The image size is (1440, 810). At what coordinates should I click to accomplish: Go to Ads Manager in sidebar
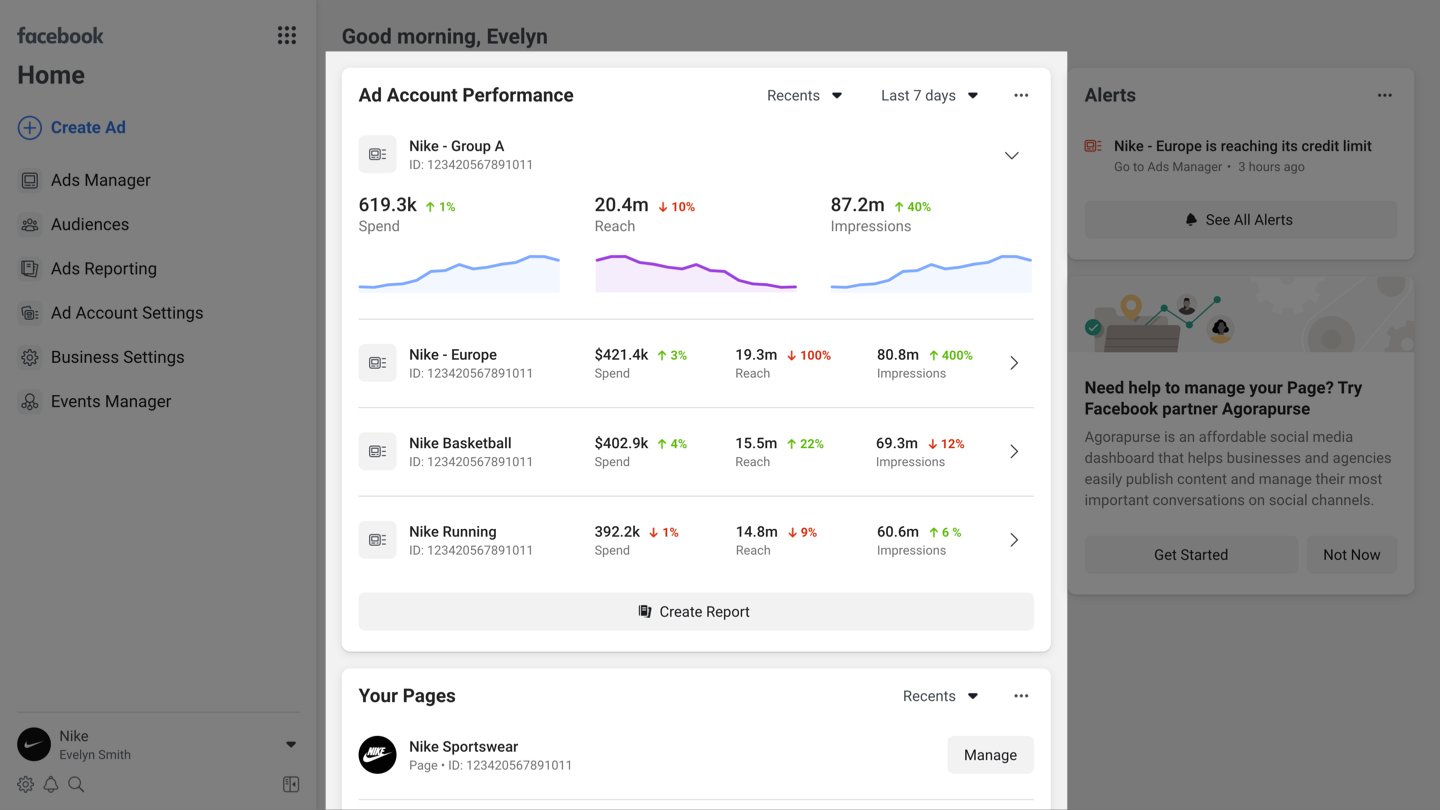tap(100, 180)
